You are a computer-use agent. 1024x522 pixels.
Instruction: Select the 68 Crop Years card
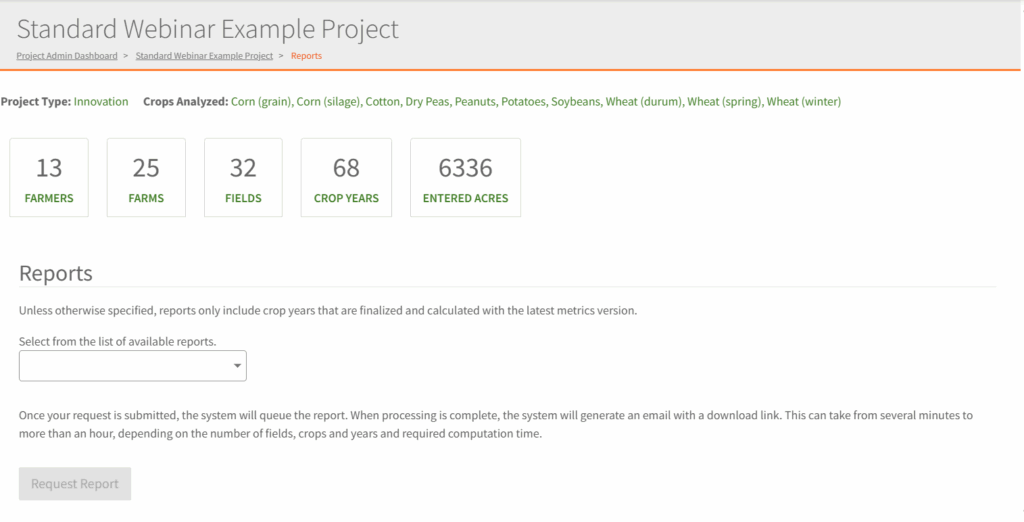click(346, 177)
